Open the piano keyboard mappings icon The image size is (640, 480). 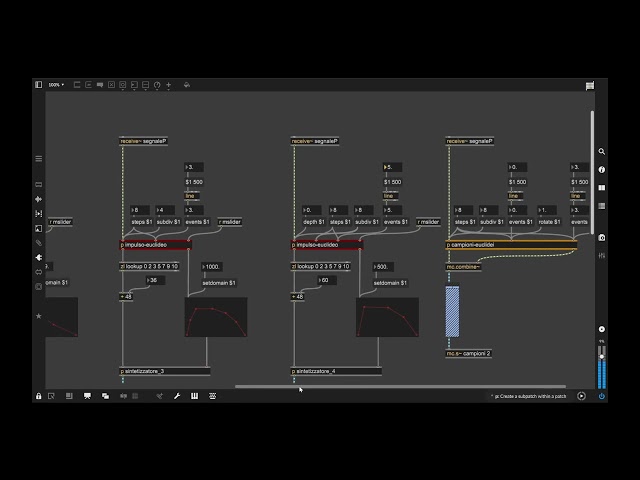click(194, 396)
